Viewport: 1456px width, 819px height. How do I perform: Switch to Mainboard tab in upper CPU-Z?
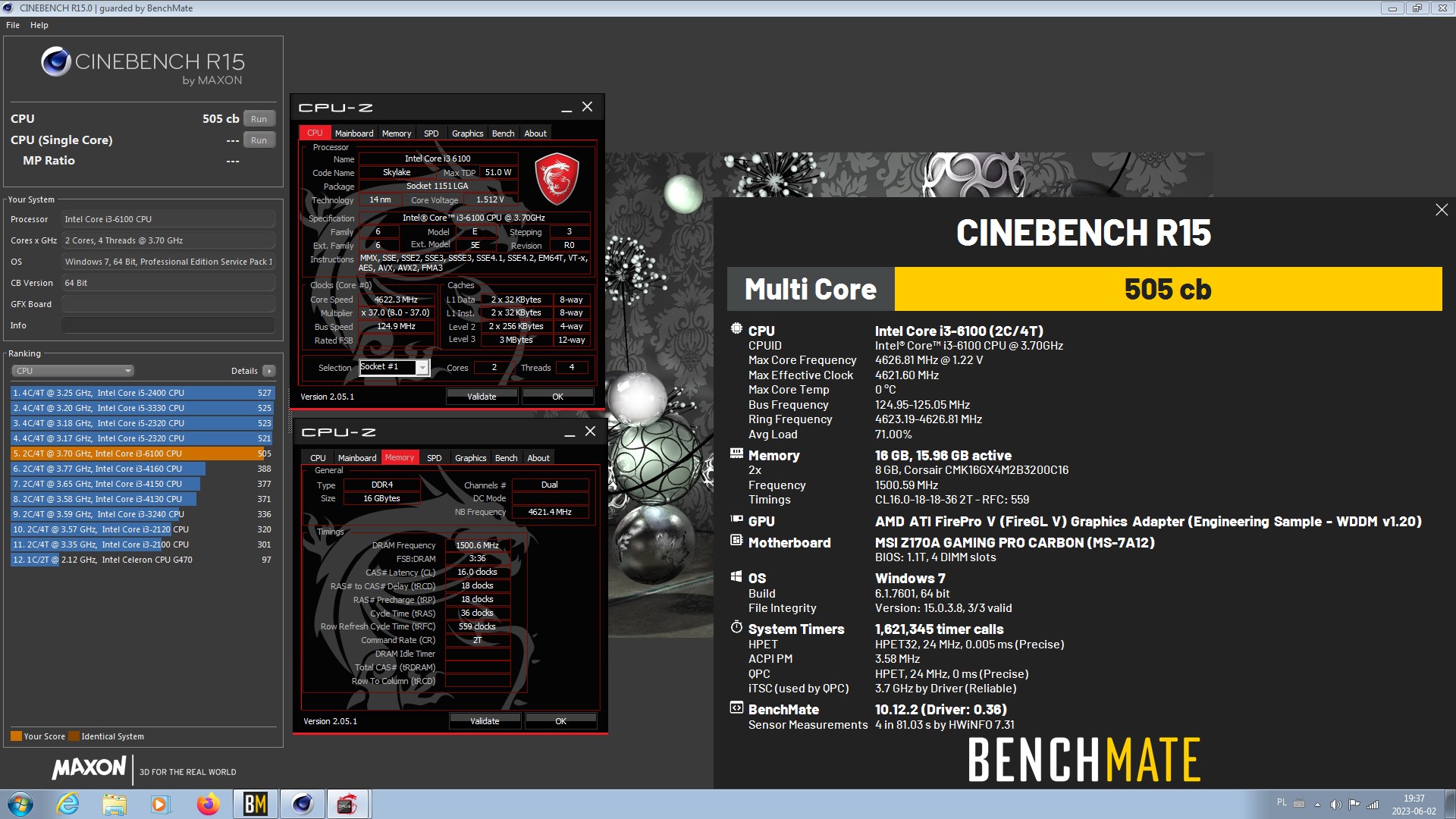tap(354, 133)
